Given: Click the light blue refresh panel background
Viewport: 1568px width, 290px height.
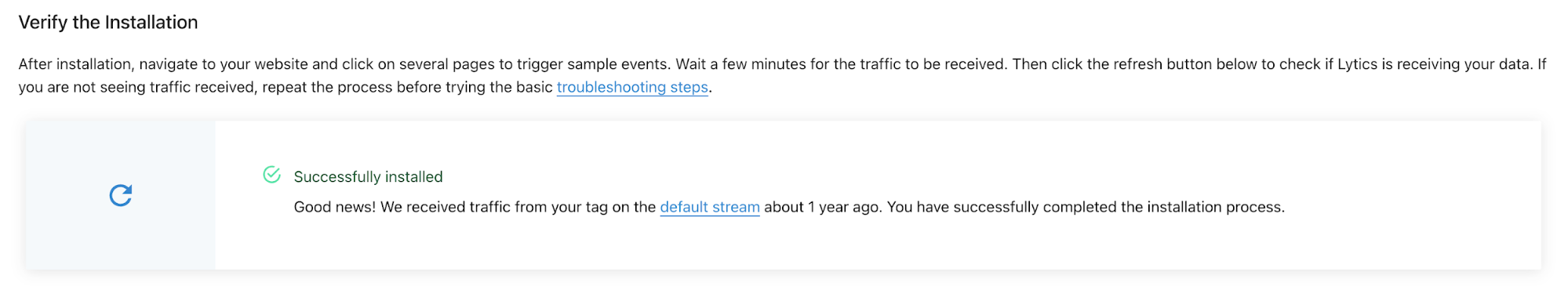Looking at the screenshot, I should (121, 195).
